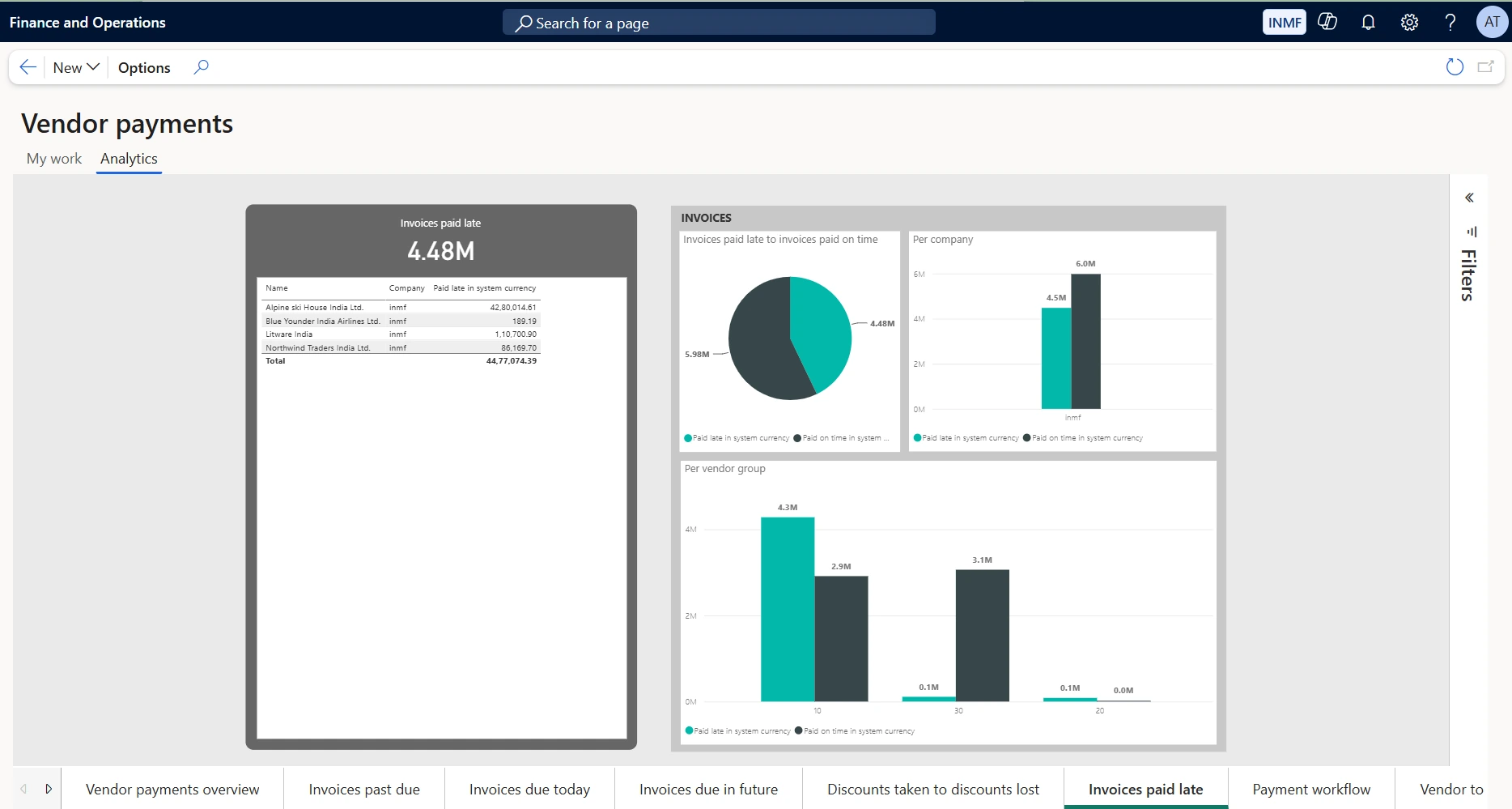Click the dark 2.9M bar for vendor group 10

click(841, 639)
